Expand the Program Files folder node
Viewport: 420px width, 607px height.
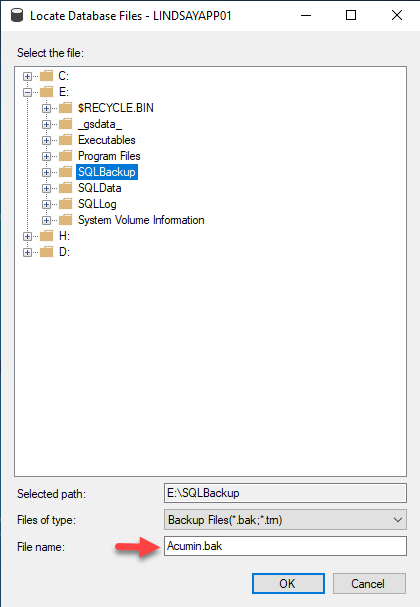(46, 156)
